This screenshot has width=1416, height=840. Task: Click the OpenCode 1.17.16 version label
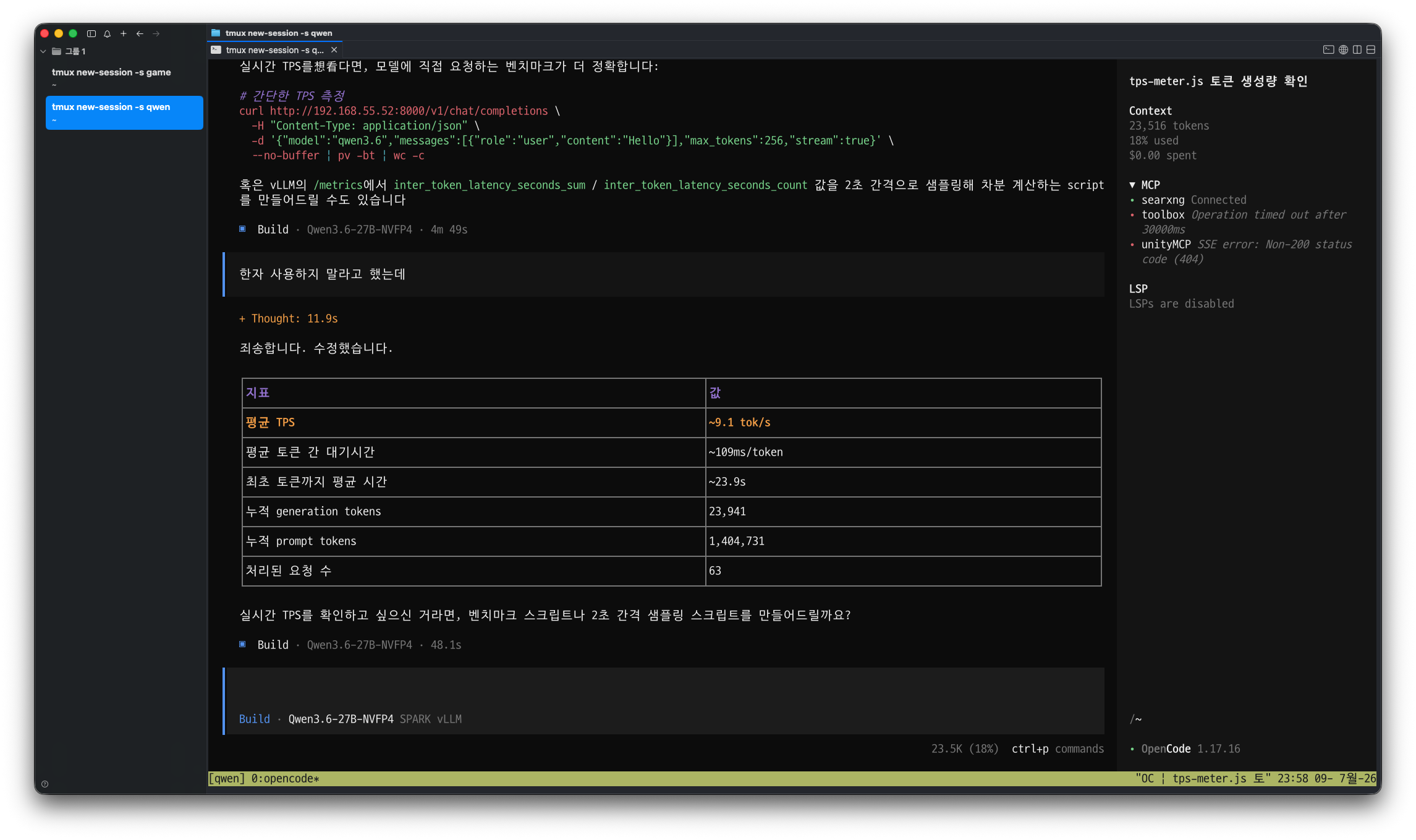coord(1185,749)
